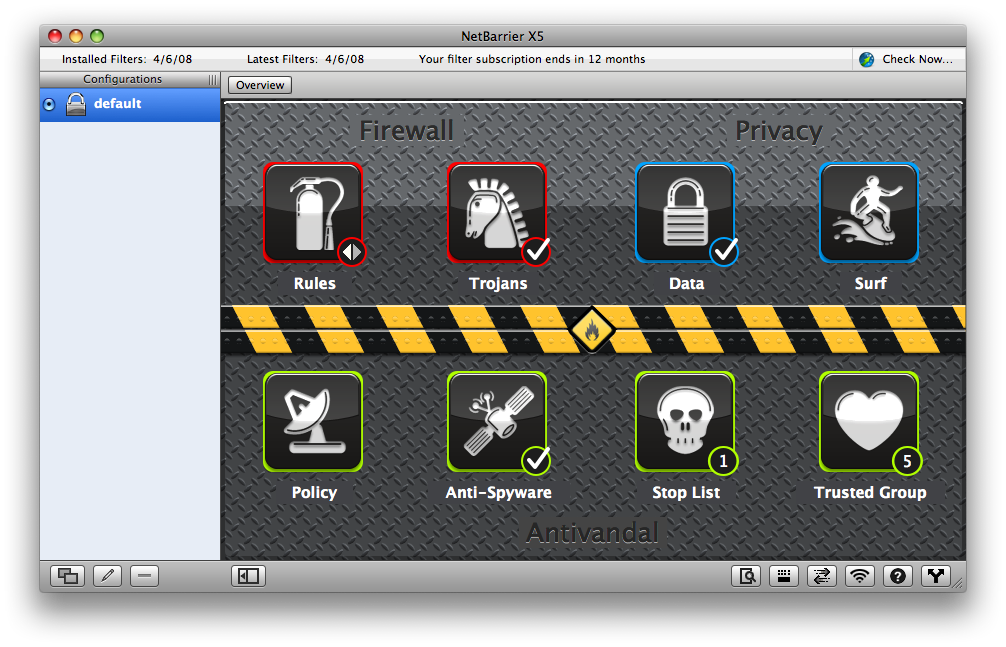Toggle the Anti-Spyware checkmark badge

point(536,460)
